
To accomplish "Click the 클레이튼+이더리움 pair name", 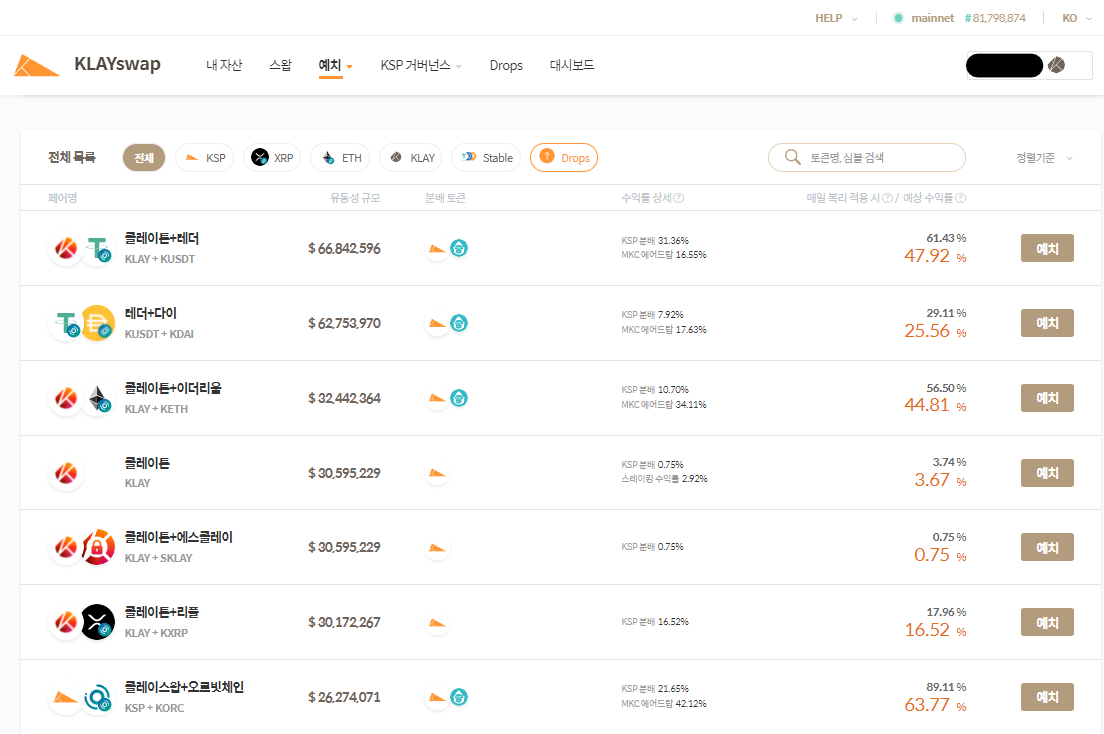I will tap(172, 388).
